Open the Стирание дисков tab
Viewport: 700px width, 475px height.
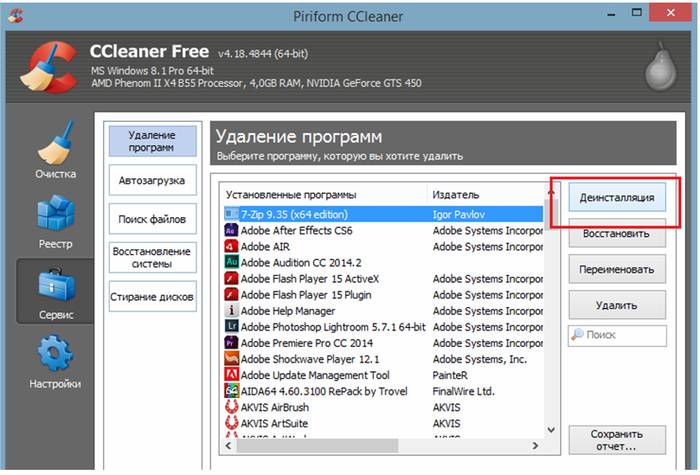point(152,296)
